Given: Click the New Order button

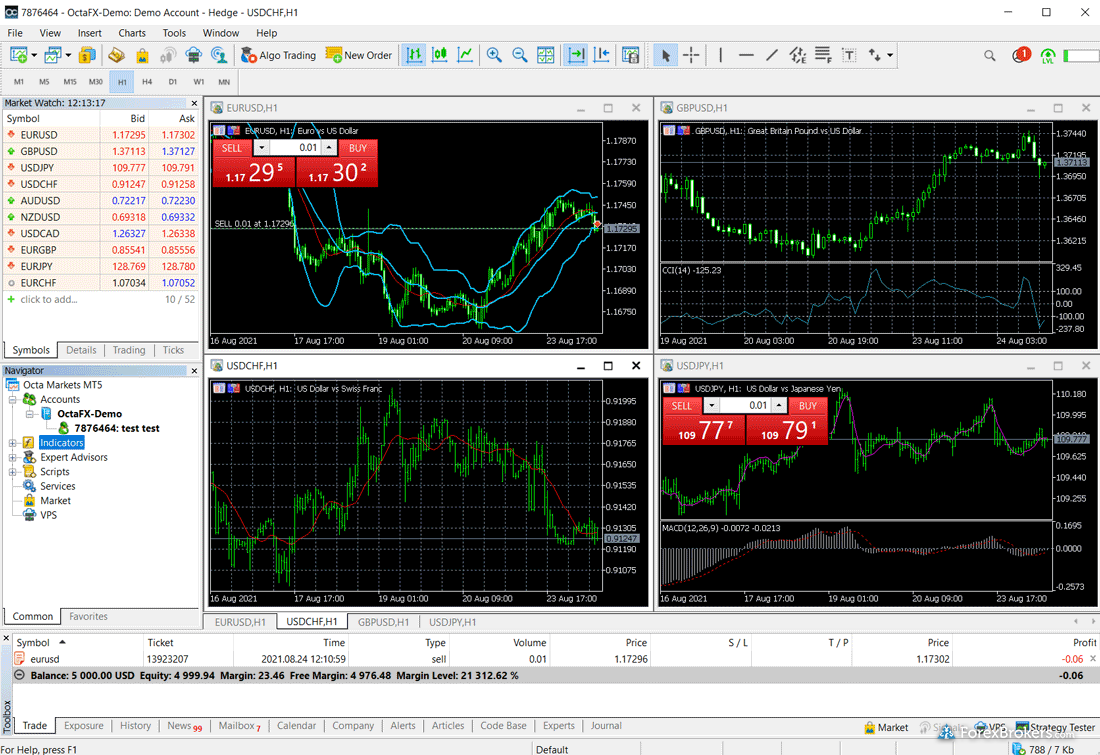Looking at the screenshot, I should [x=358, y=55].
